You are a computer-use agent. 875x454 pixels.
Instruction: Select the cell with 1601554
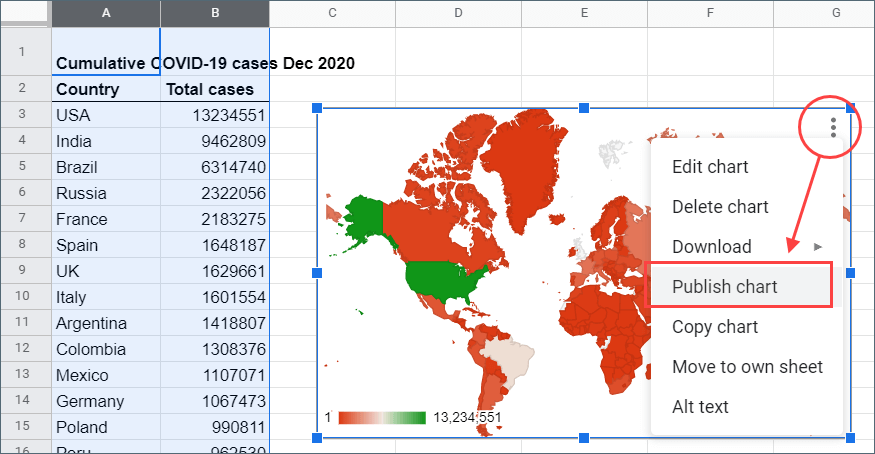(x=215, y=297)
